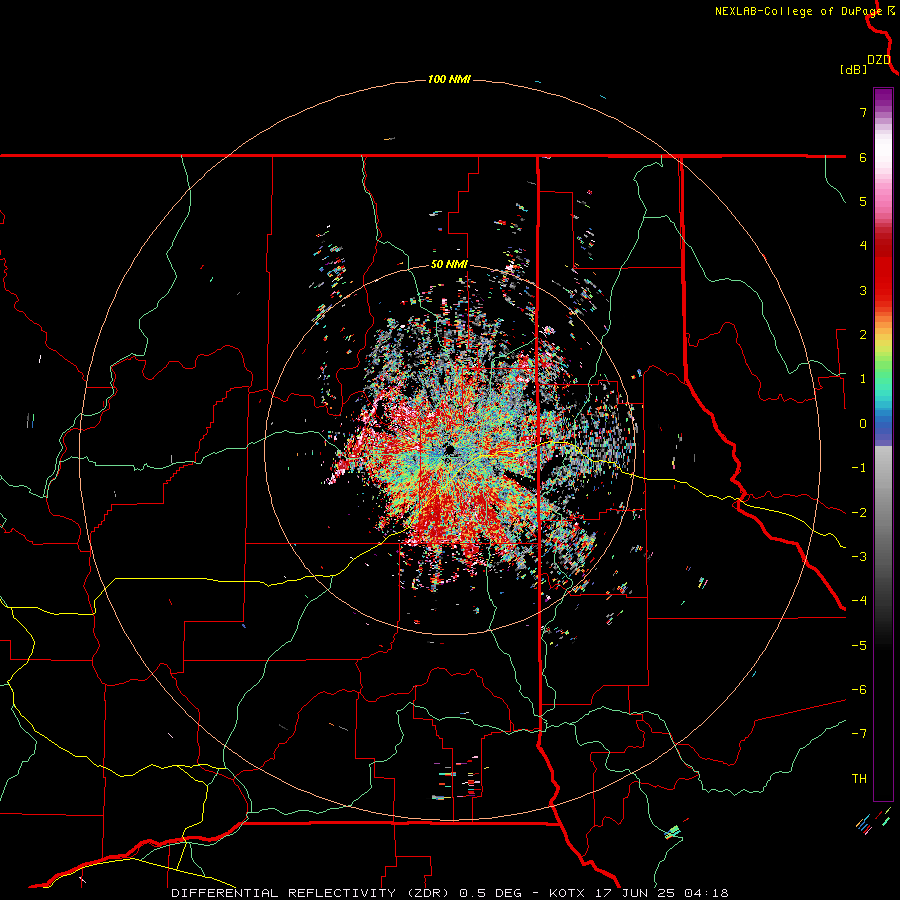The width and height of the screenshot is (900, 900).
Task: Click the 4 value on color scale
Action: 863,246
